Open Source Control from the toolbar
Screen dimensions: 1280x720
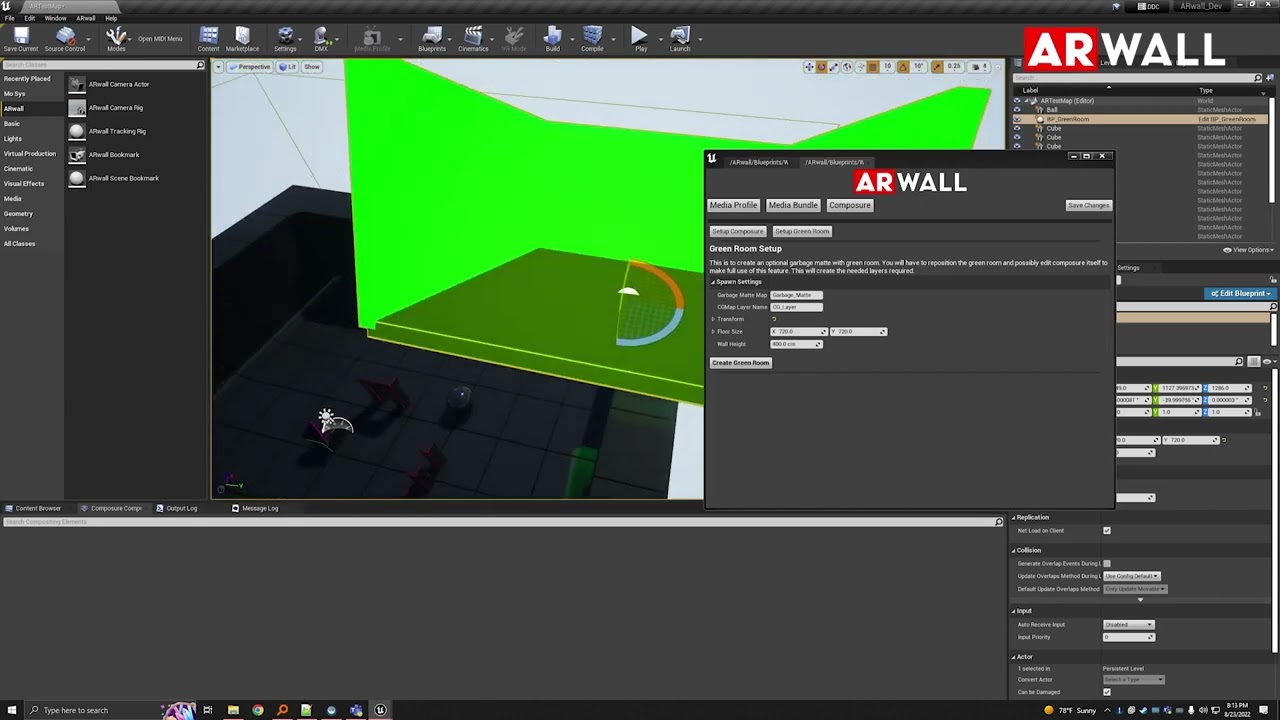click(x=65, y=39)
